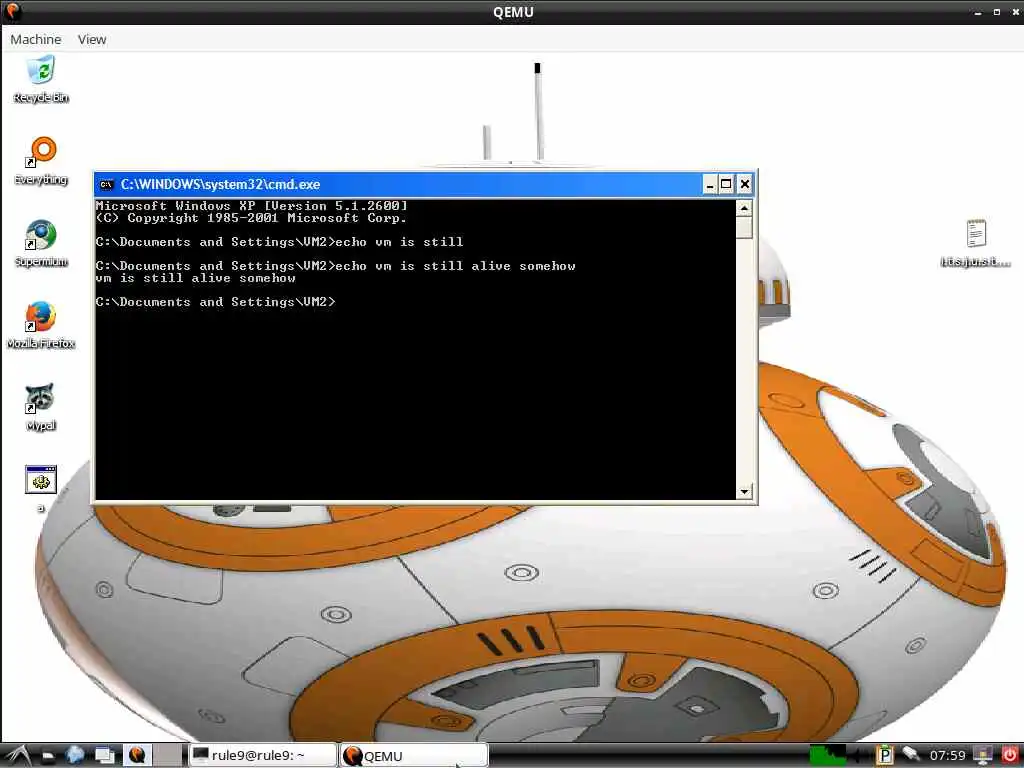Launch the web browser globe taskbar icon
1024x768 pixels.
[74, 755]
